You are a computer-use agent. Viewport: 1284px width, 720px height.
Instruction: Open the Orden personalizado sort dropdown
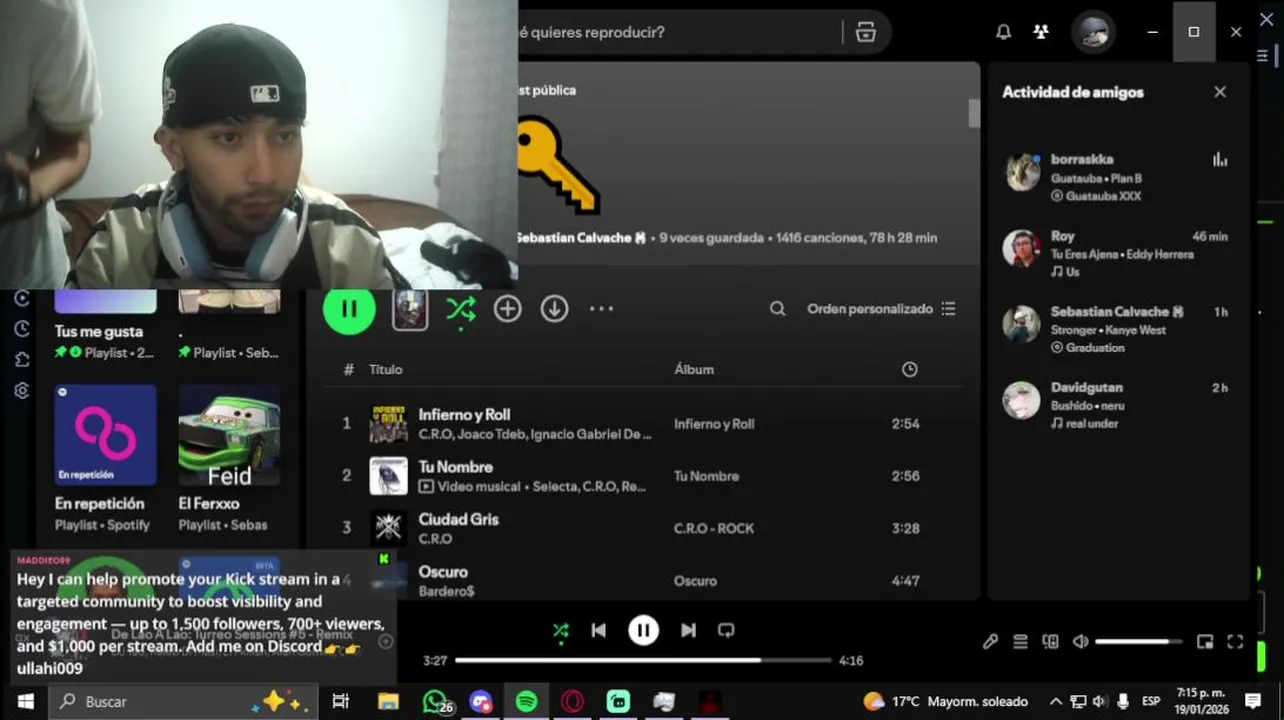[x=881, y=309]
